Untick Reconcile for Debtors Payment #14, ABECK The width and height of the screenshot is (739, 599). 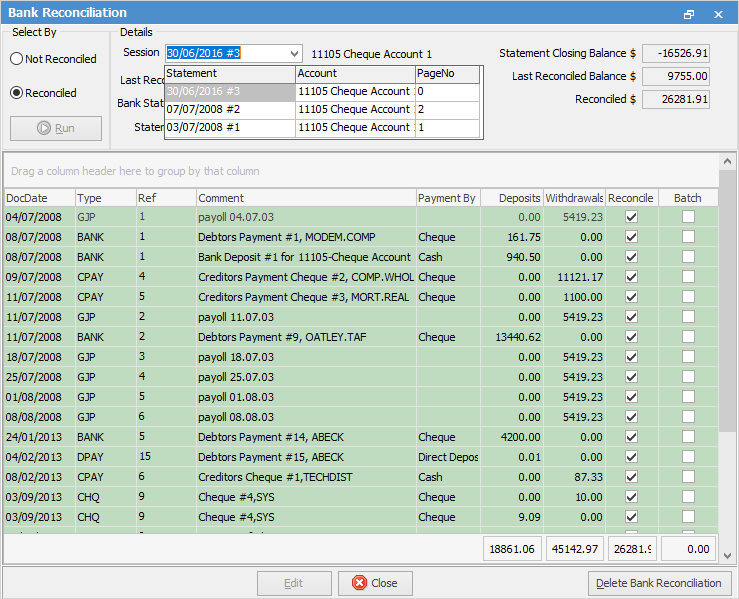coord(630,437)
